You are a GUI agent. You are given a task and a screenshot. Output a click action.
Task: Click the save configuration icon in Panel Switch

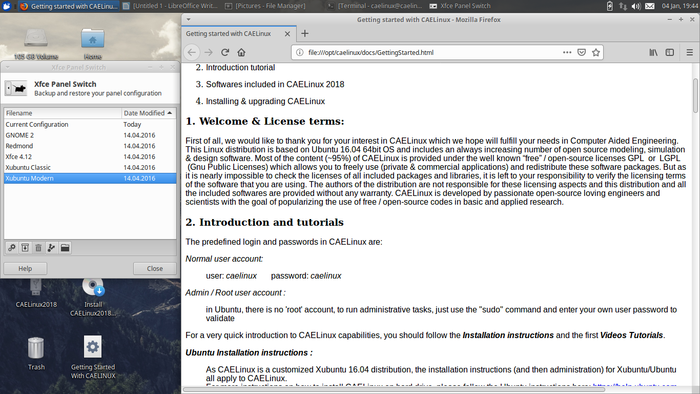[25, 248]
